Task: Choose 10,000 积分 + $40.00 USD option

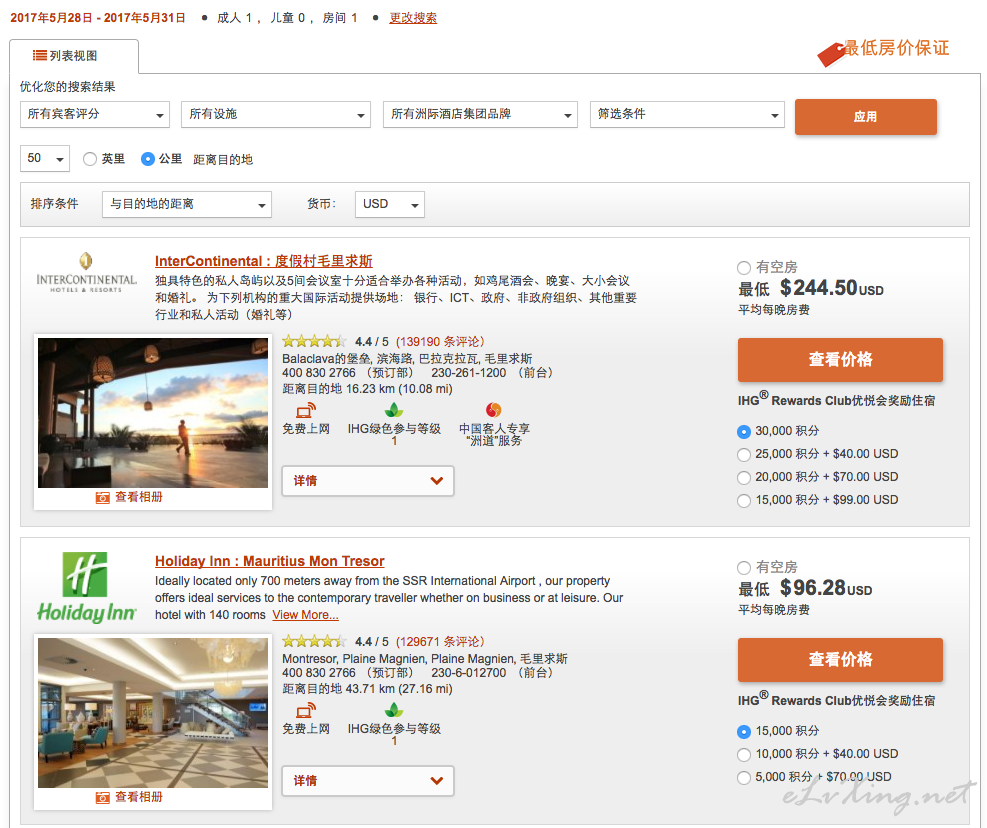Action: pos(744,754)
